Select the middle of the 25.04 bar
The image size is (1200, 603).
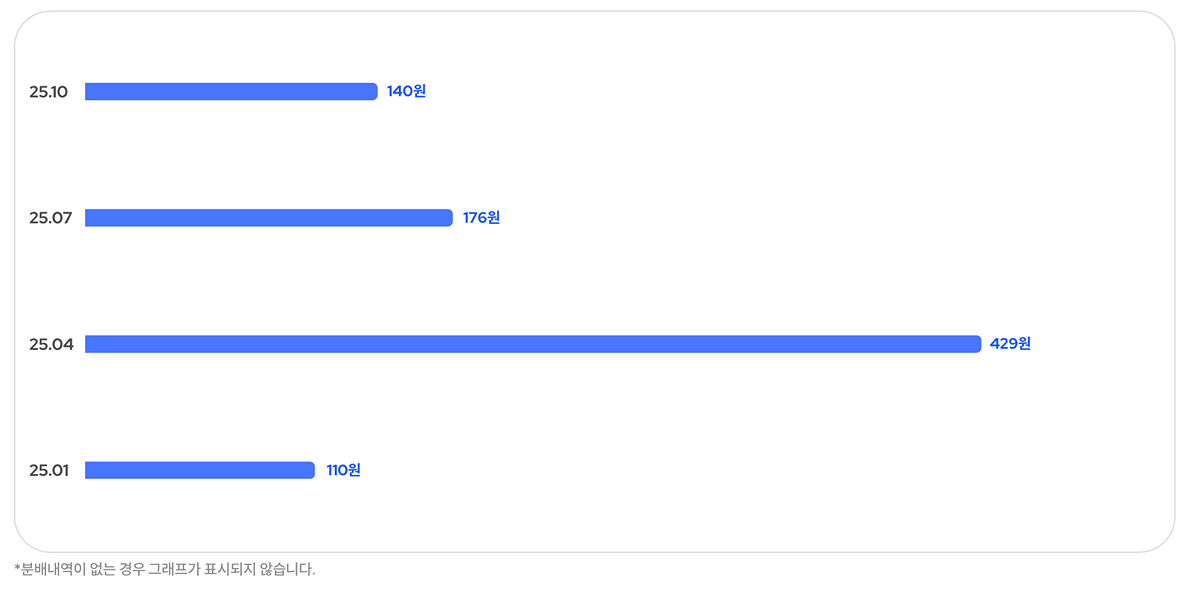(533, 344)
